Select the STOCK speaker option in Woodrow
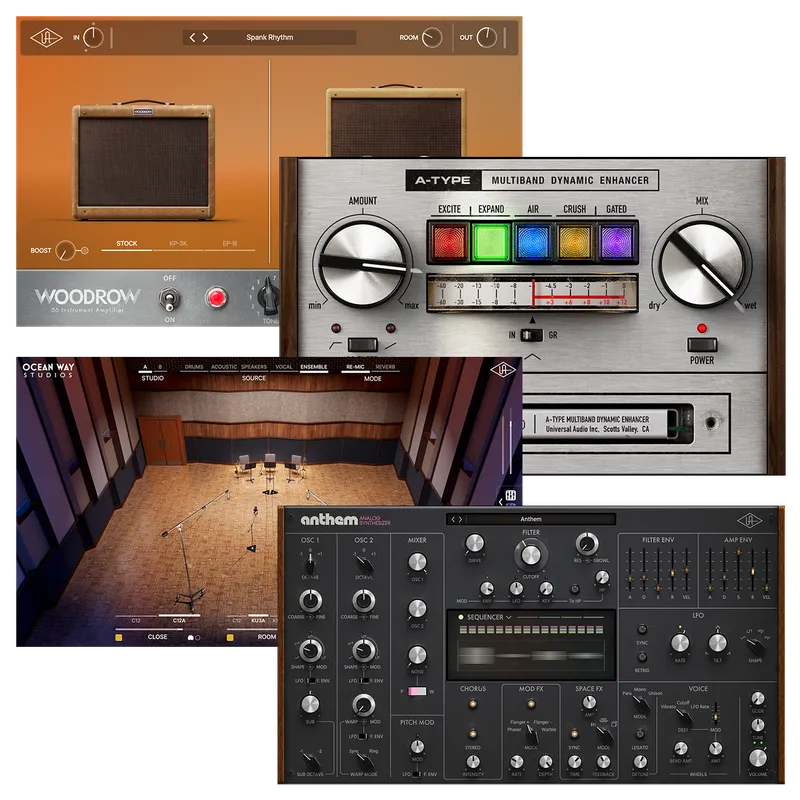Viewport: 800px width, 800px height. [x=127, y=244]
